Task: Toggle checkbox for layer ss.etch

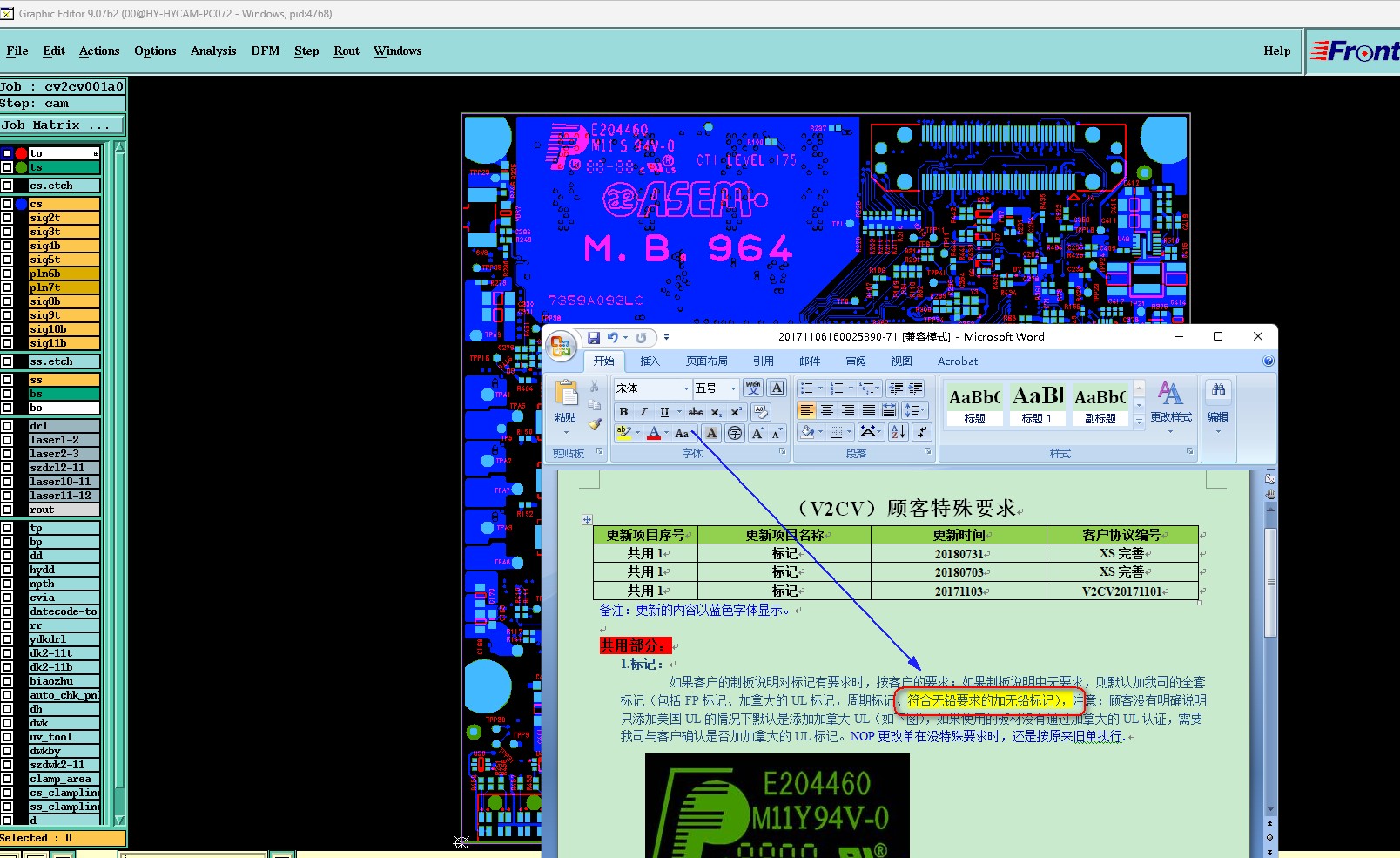Action: [7, 361]
